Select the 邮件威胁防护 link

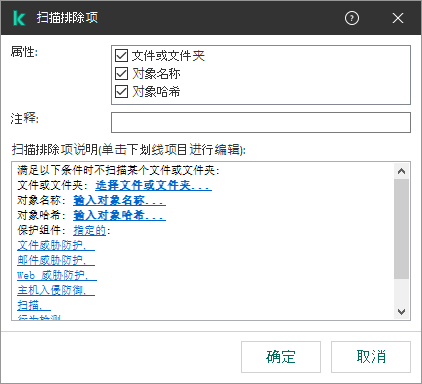[56, 260]
